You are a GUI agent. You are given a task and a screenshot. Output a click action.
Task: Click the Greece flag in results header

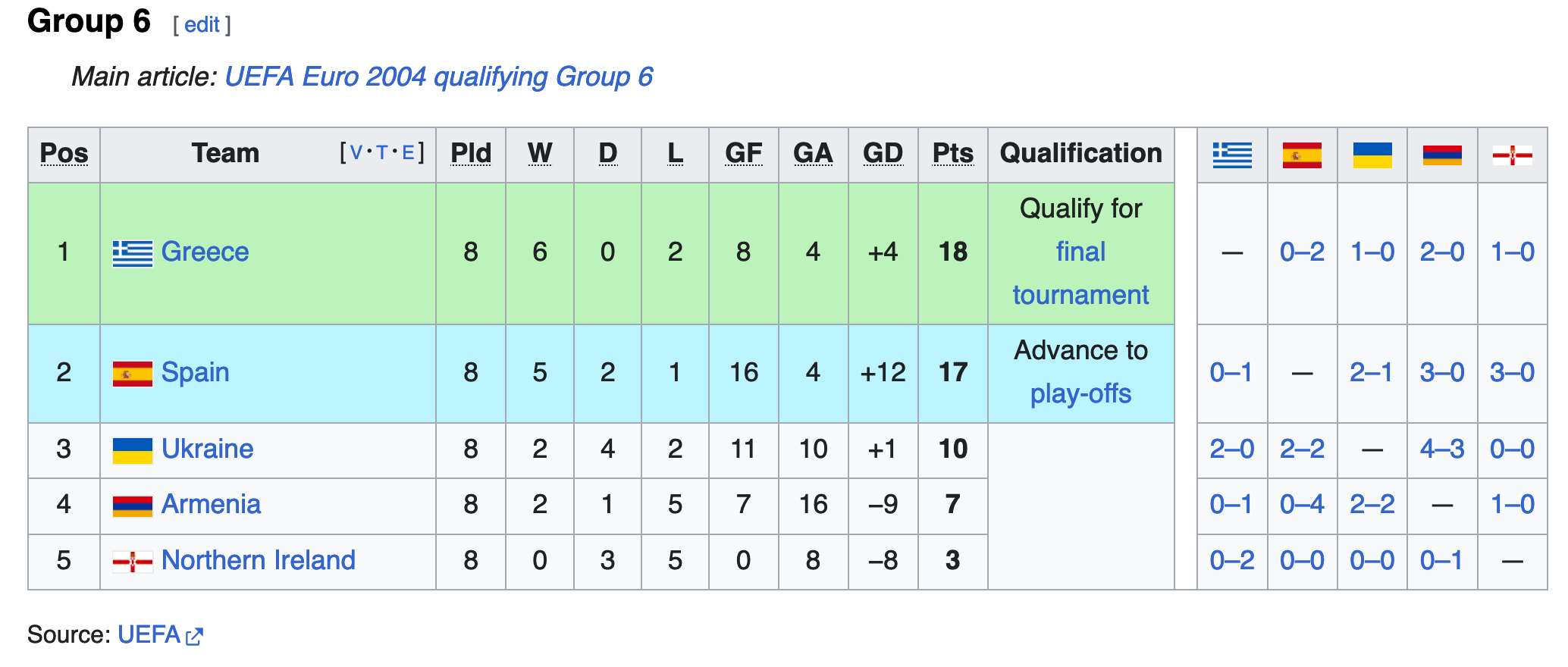click(1232, 155)
